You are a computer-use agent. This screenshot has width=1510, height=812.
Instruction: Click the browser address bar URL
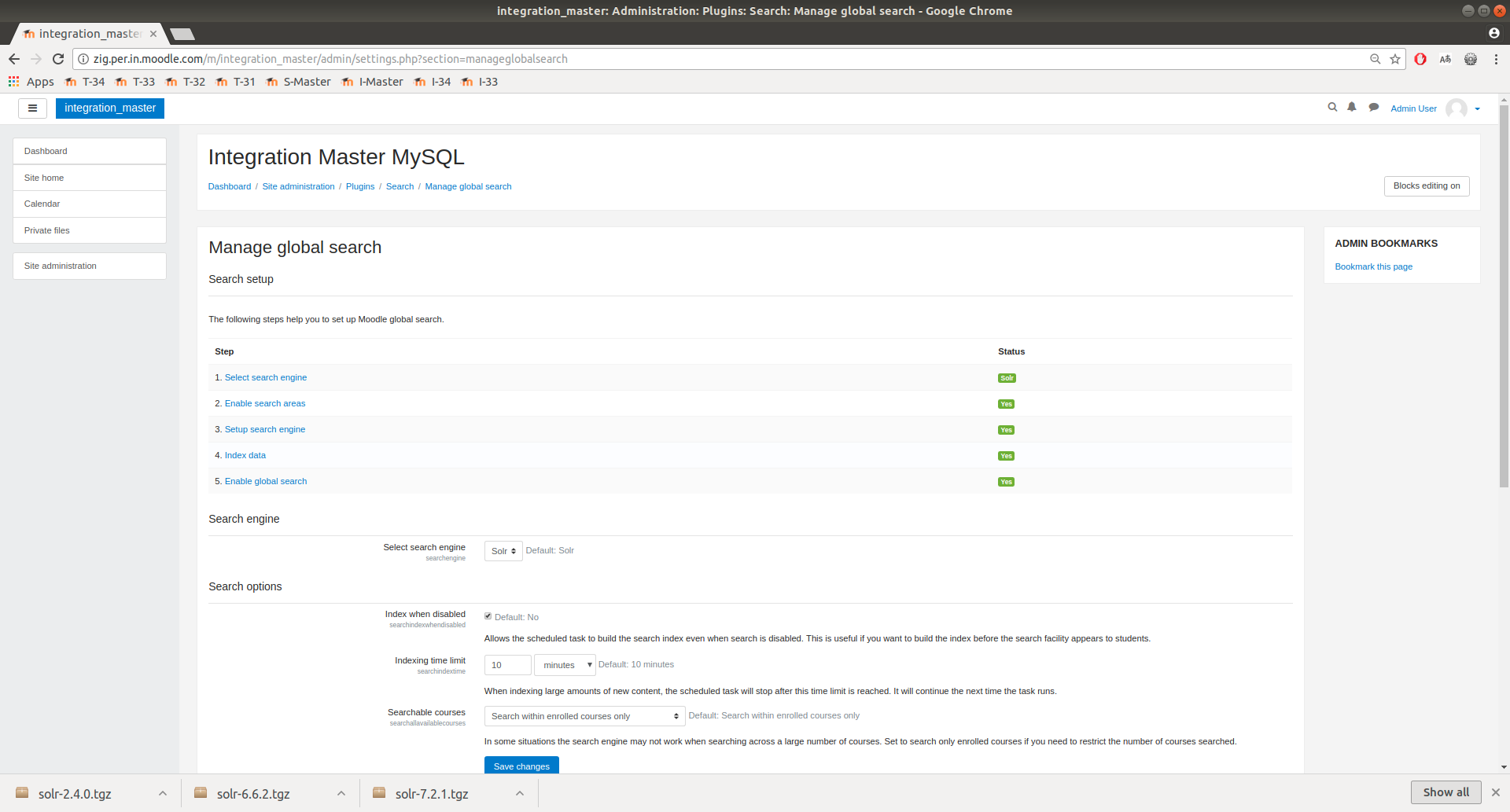pyautogui.click(x=330, y=59)
